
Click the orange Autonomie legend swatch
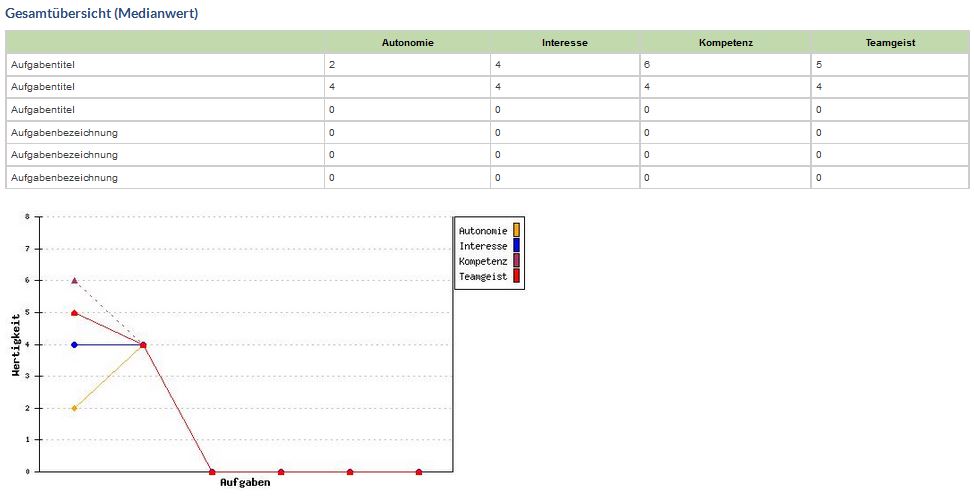pos(517,231)
